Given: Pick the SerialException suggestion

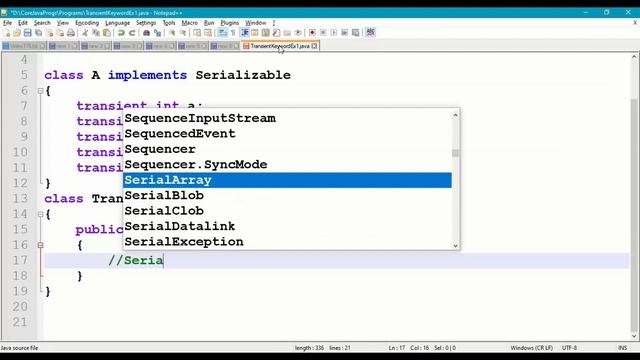Looking at the screenshot, I should coord(287,242).
